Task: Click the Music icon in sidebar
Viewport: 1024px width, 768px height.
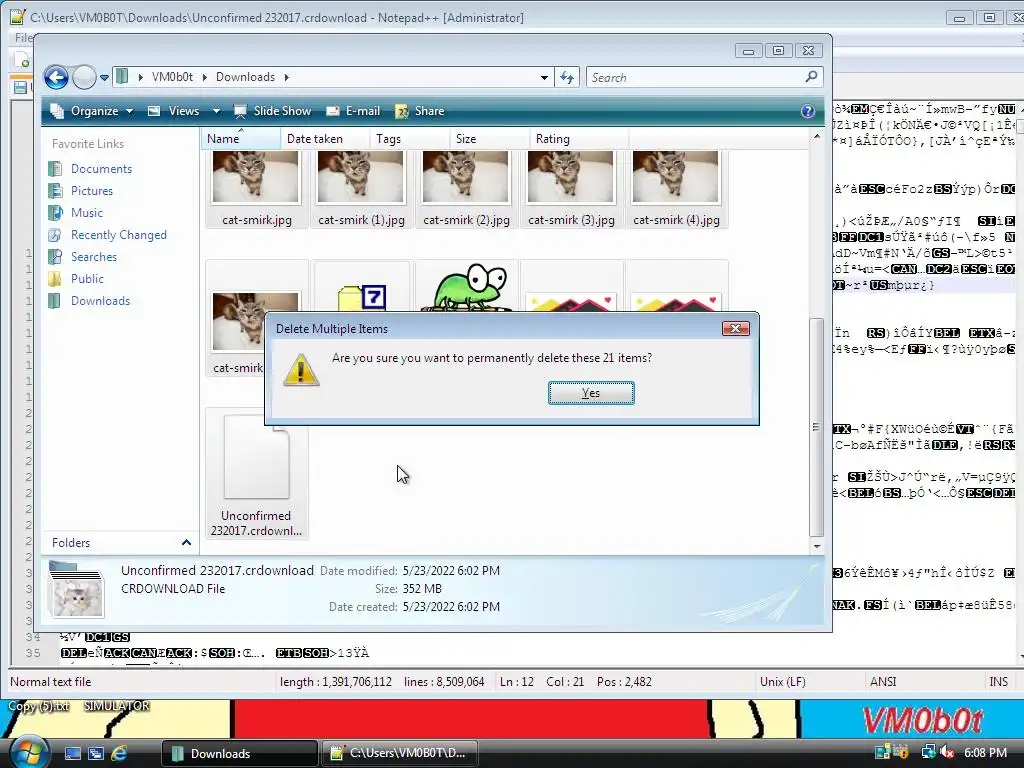Action: [x=56, y=212]
